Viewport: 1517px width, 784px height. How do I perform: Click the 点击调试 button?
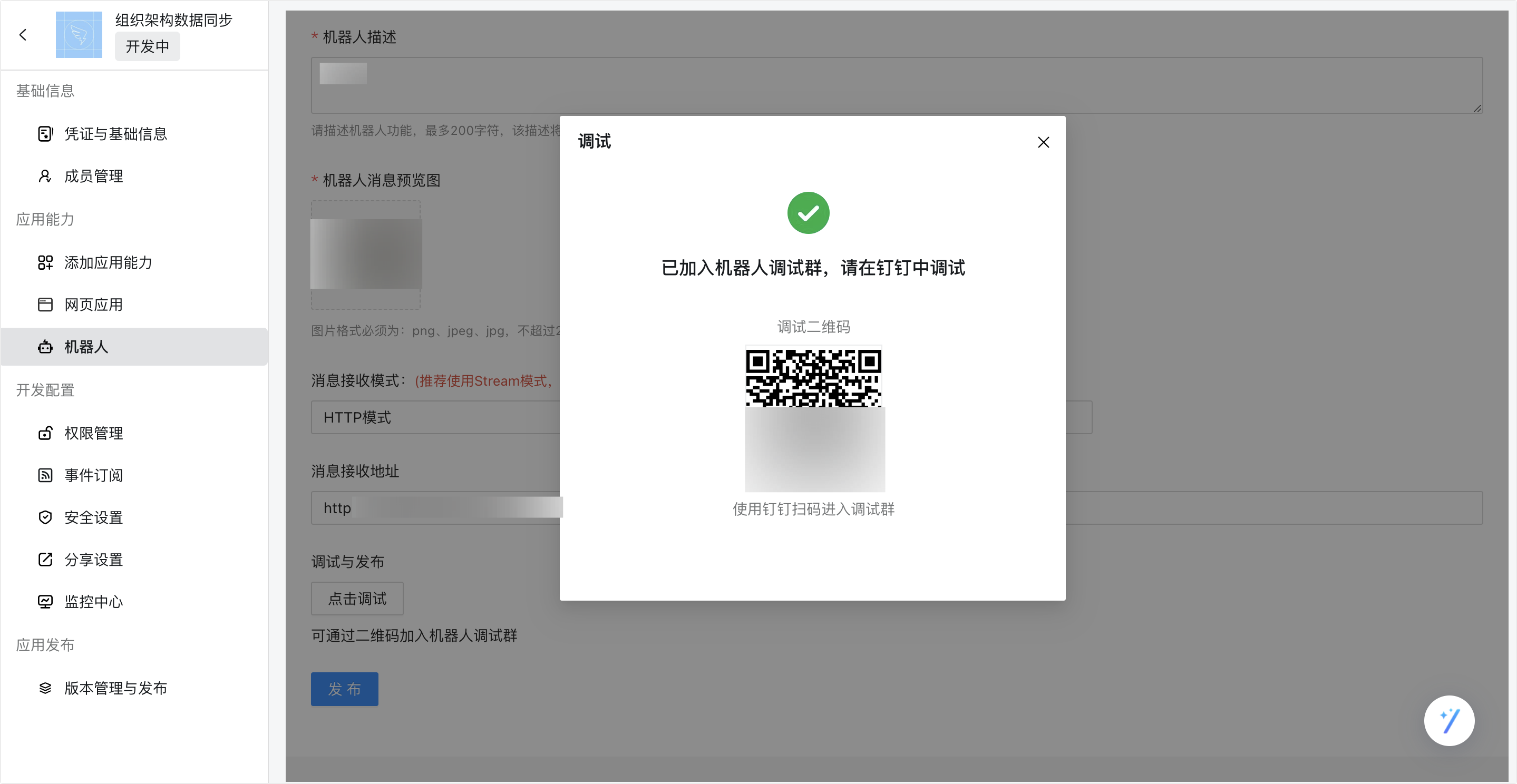[x=357, y=599]
